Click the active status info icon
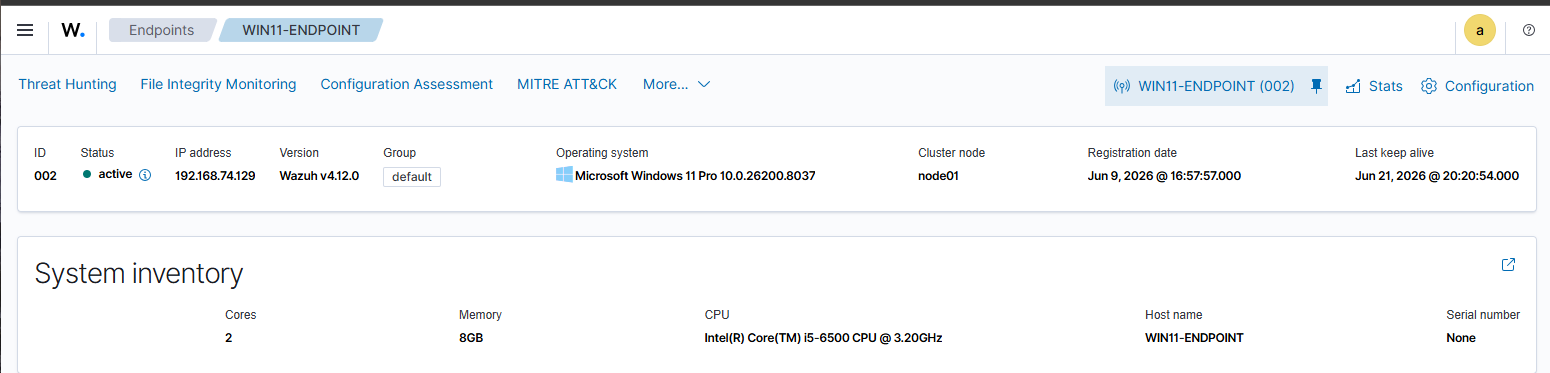The image size is (1550, 373). pos(144,175)
